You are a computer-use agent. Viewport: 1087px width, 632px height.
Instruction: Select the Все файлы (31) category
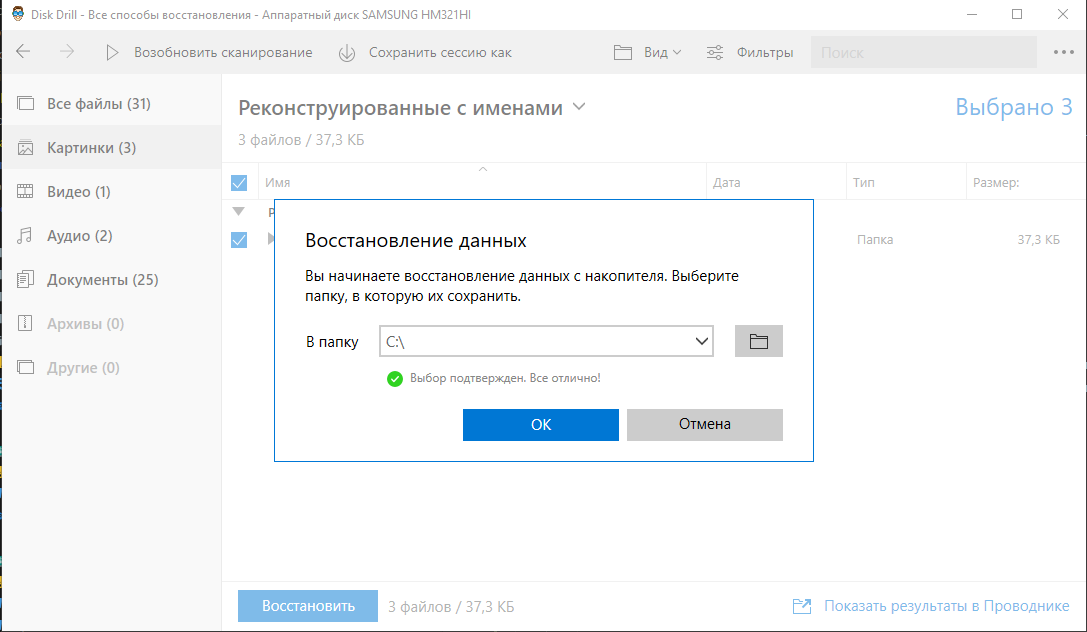(x=98, y=104)
